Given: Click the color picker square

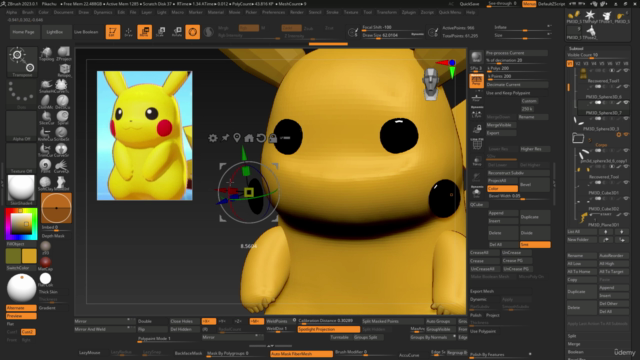Looking at the screenshot, I should tap(21, 224).
